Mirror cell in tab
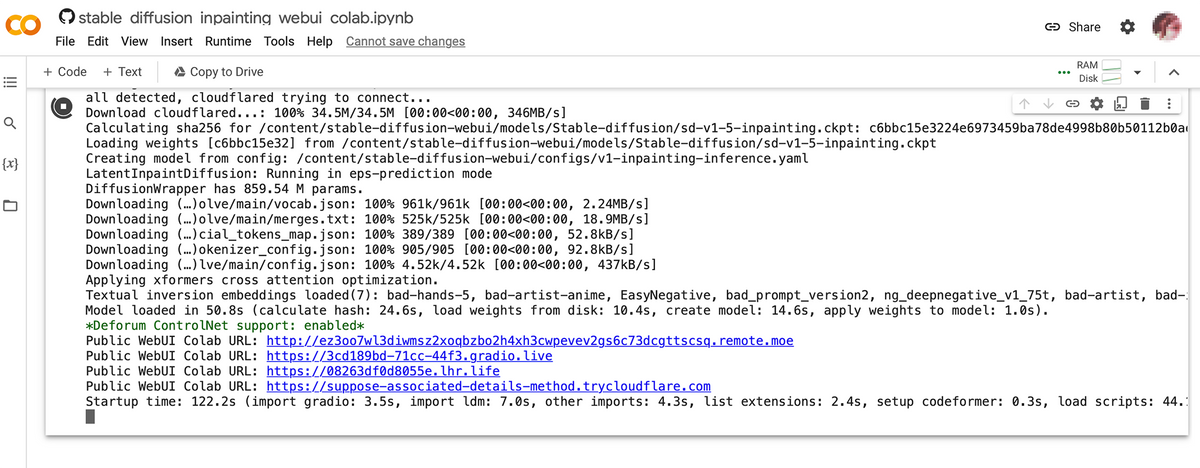This screenshot has height=468, width=1200. click(1121, 104)
